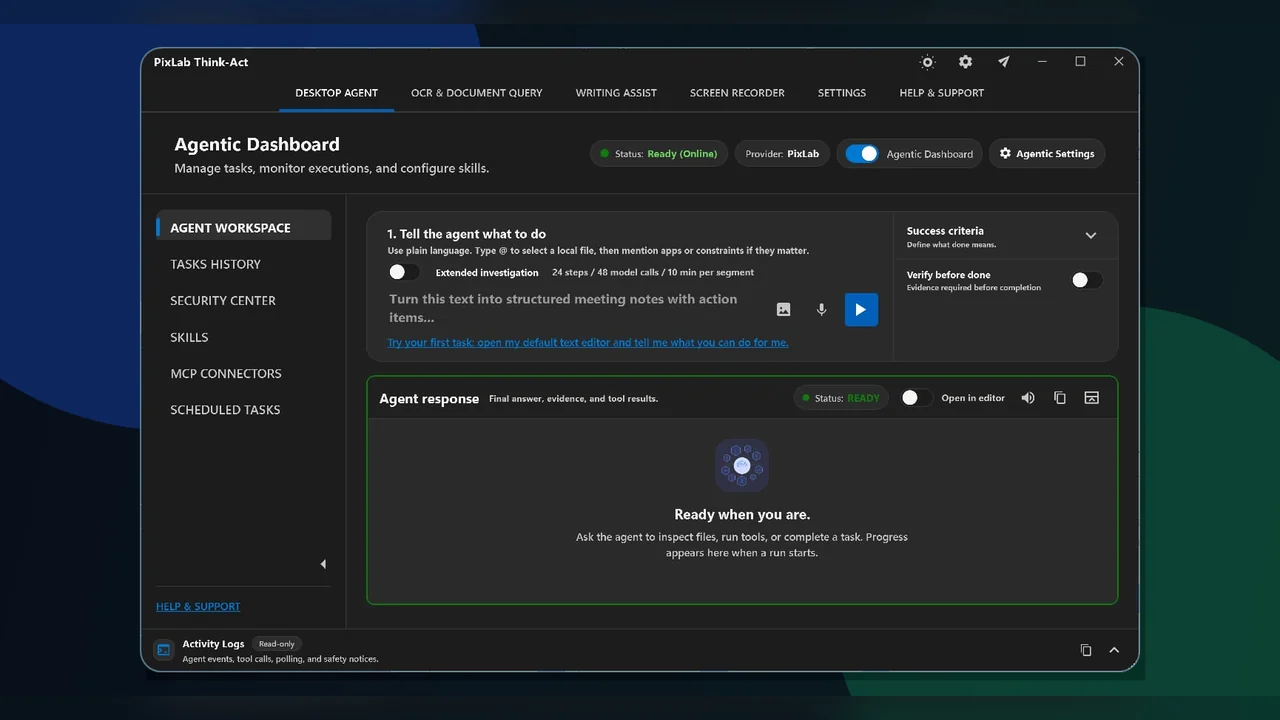Focus the task prompt text field

coord(575,308)
